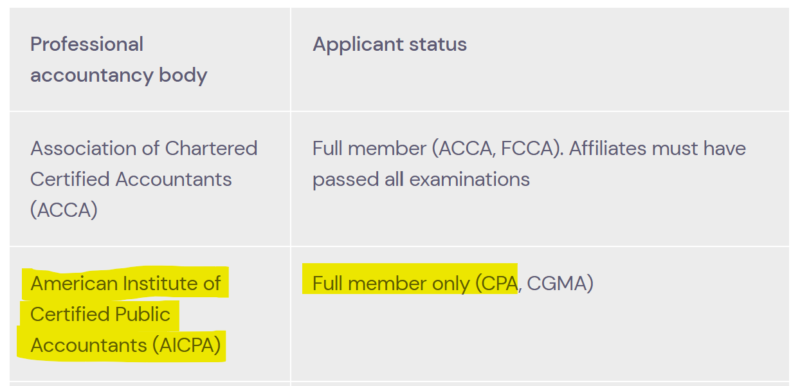The image size is (800, 386).
Task: Click the highlighted 'American Institute of' text
Action: (x=126, y=283)
